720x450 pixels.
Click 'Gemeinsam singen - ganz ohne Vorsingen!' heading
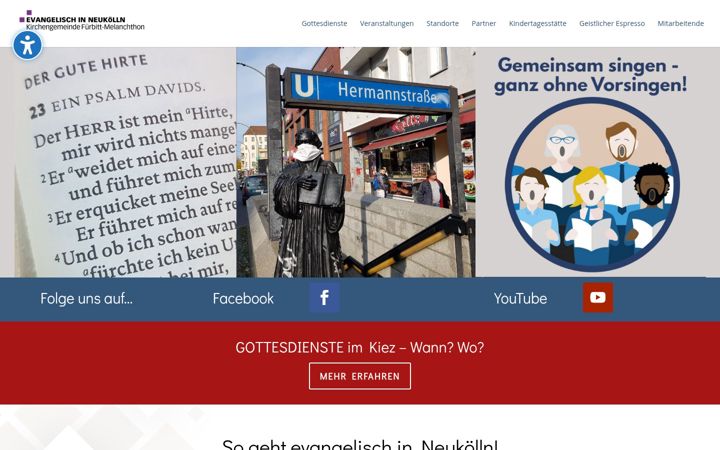(591, 75)
